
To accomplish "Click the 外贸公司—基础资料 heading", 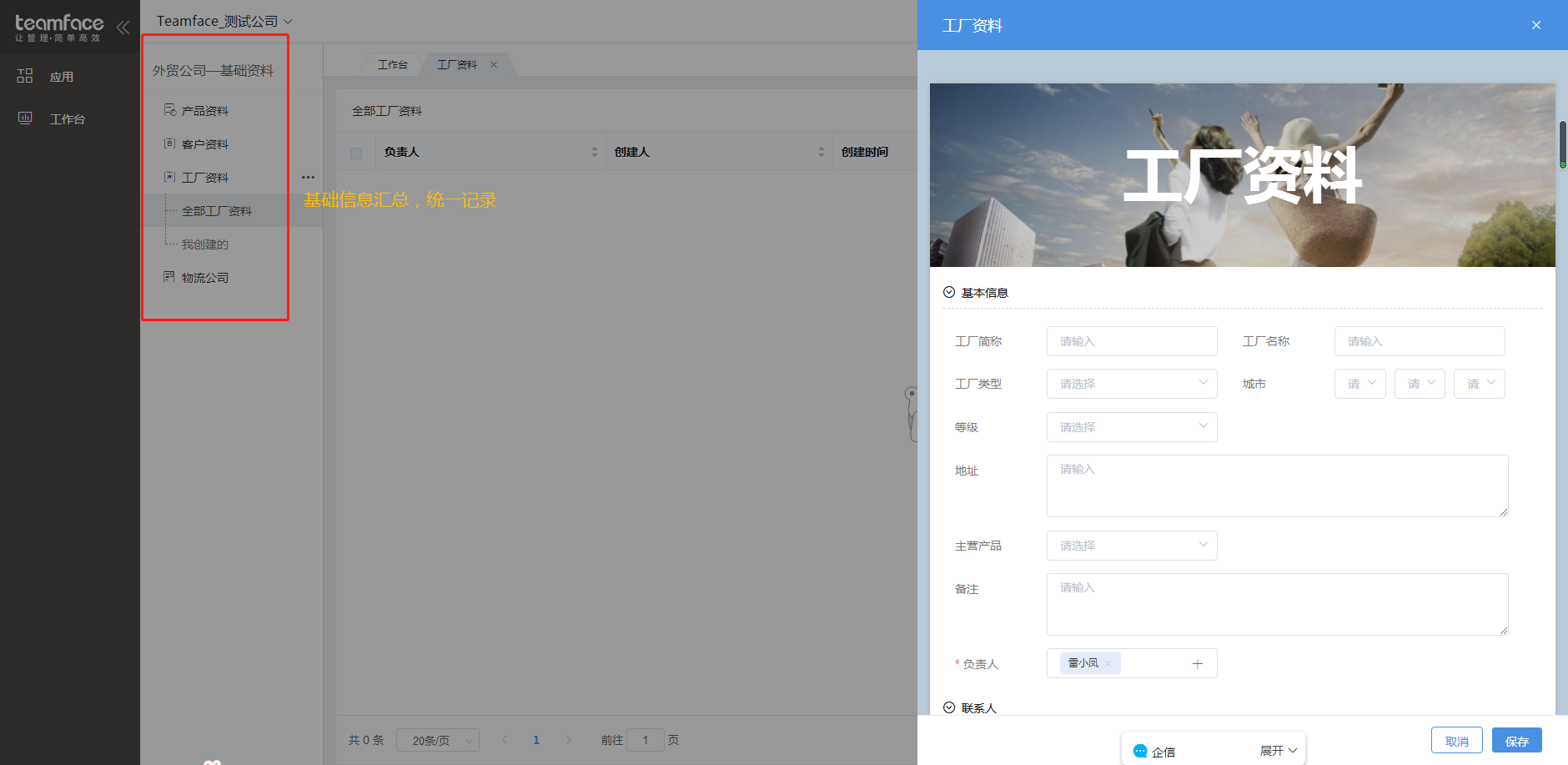I will tap(213, 70).
